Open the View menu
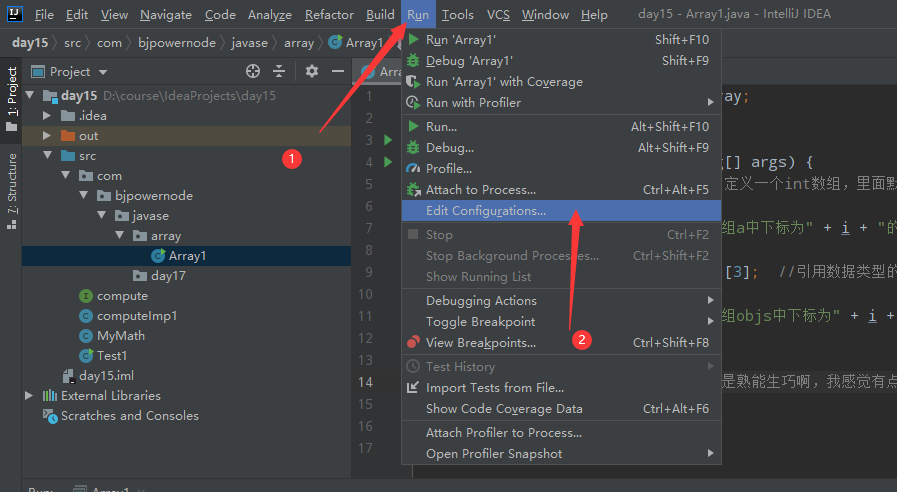Screen dimensions: 897x492 pyautogui.click(x=114, y=14)
